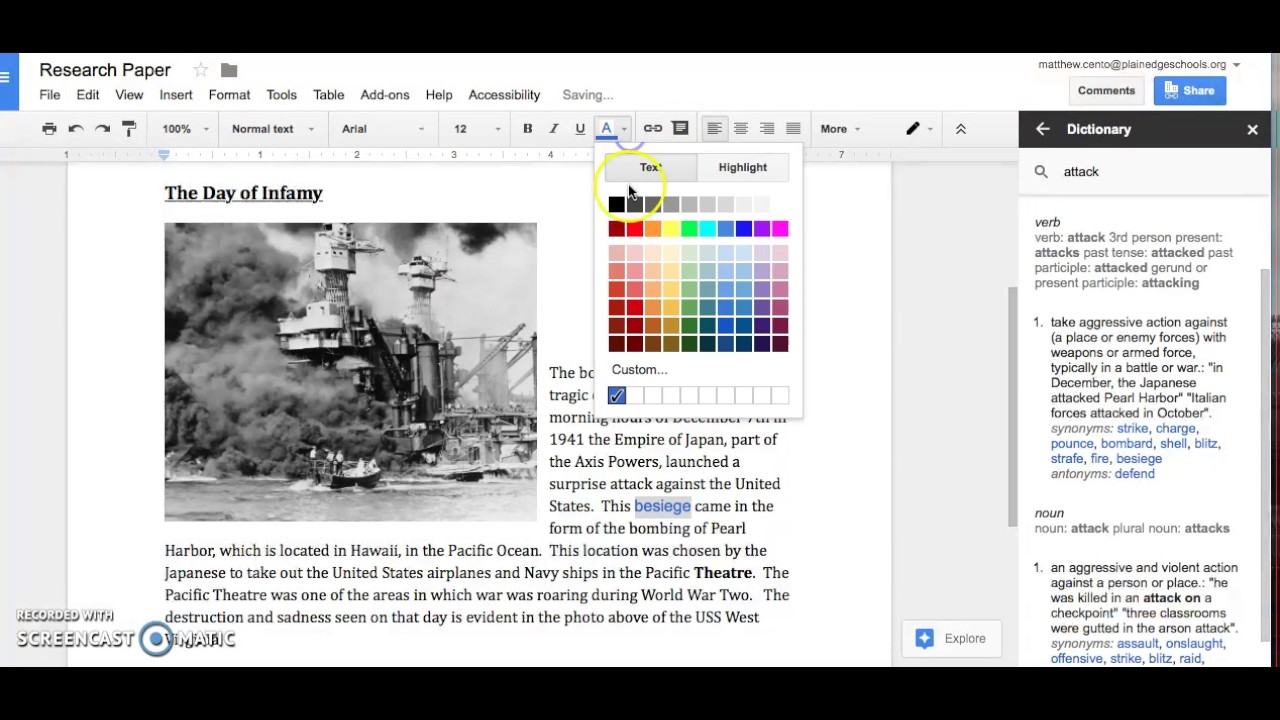Pick the bright red color swatch
The width and height of the screenshot is (1280, 720).
pyautogui.click(x=635, y=230)
